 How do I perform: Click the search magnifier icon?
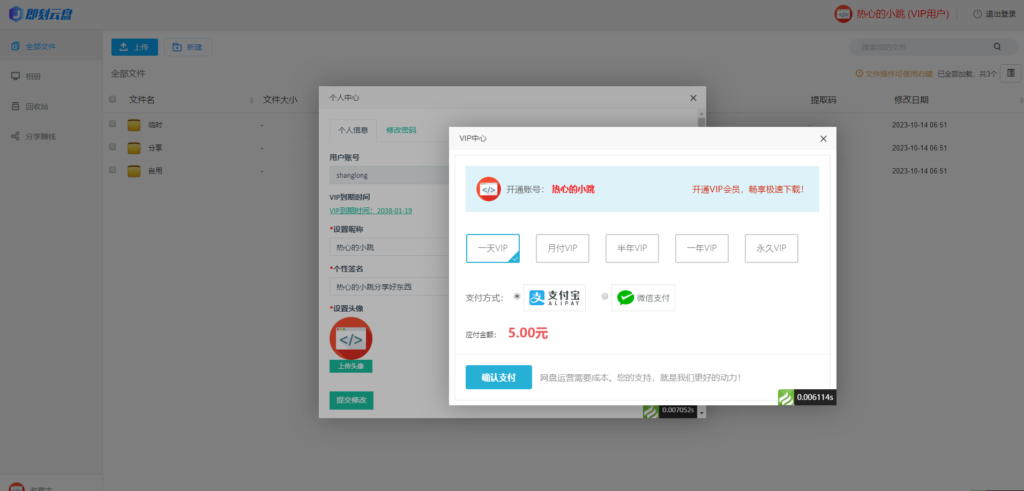(997, 47)
